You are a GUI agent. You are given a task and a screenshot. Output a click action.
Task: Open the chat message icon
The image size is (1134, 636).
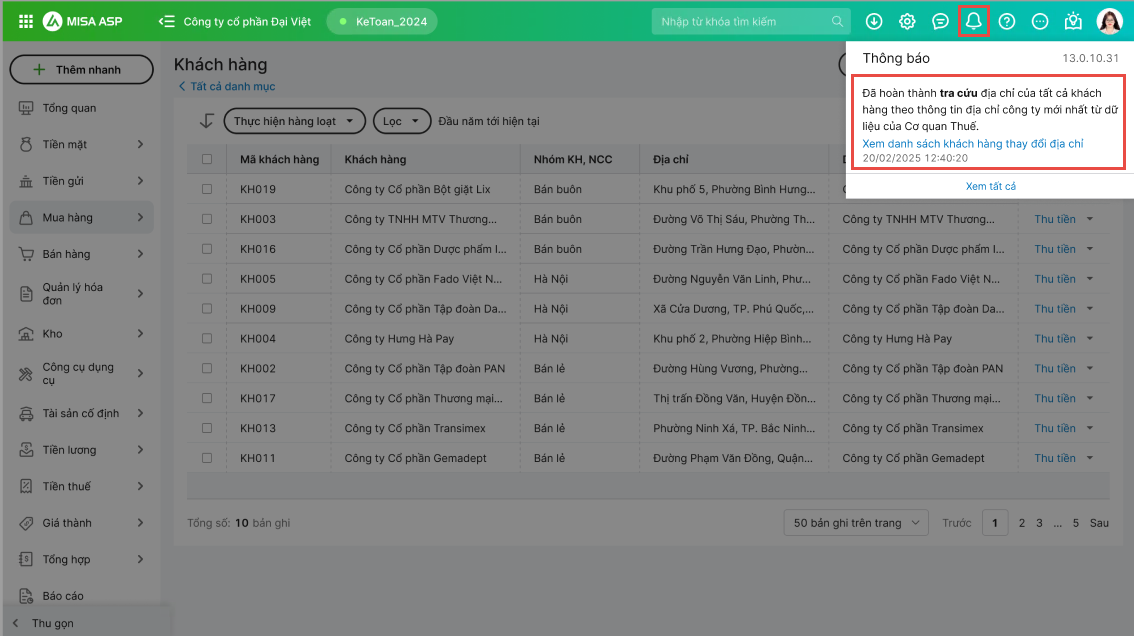pos(940,22)
